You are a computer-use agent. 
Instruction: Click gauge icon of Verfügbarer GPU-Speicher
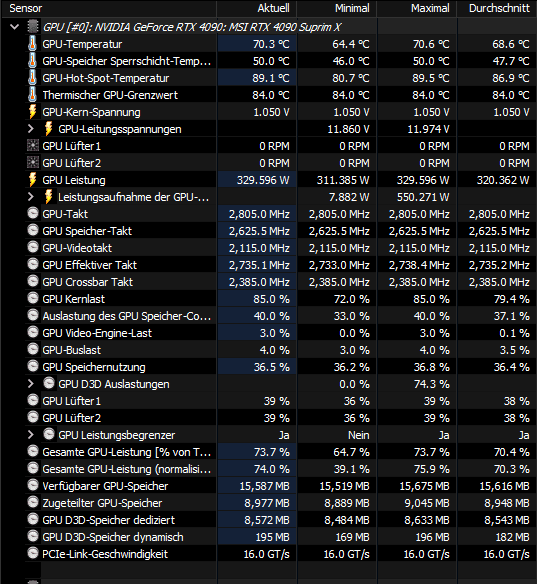point(33,485)
